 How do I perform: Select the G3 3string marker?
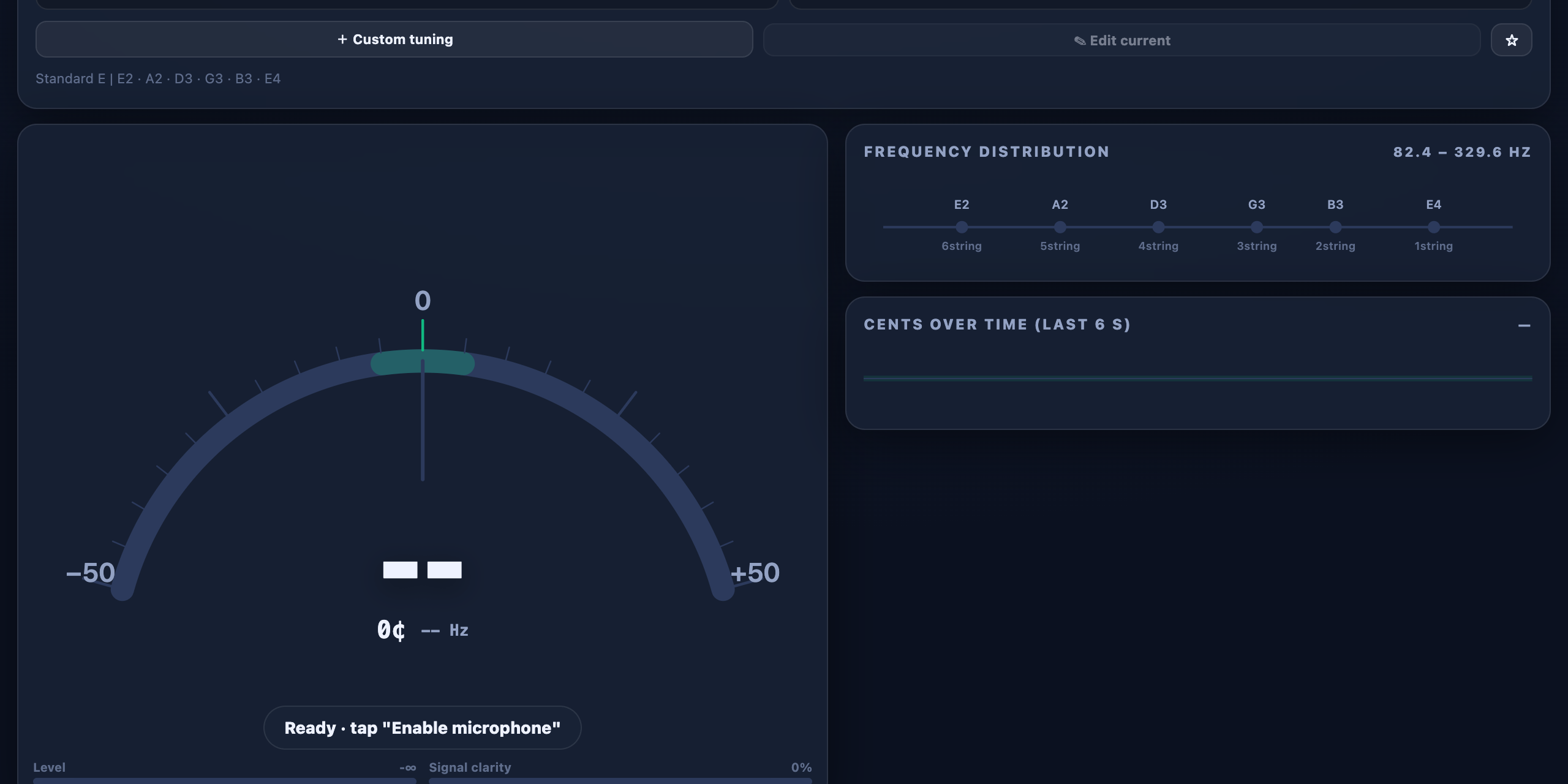(x=1256, y=227)
